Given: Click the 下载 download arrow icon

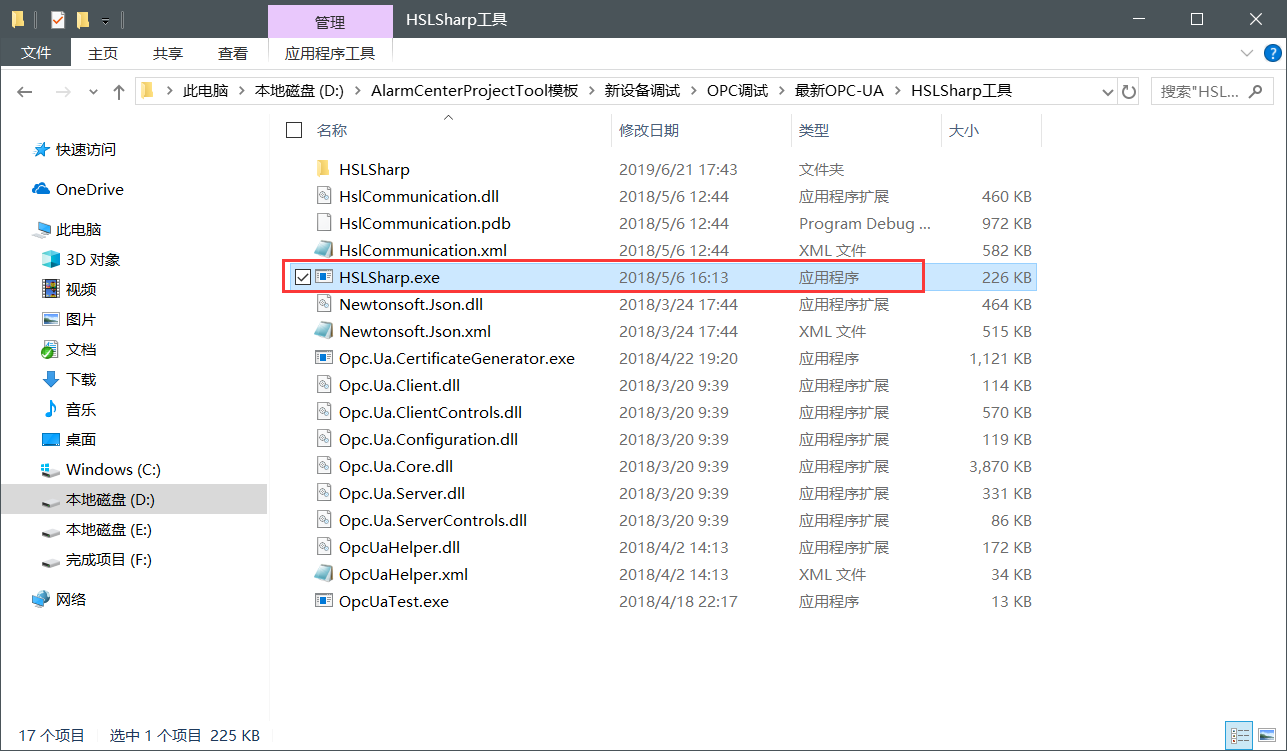Looking at the screenshot, I should (51, 379).
